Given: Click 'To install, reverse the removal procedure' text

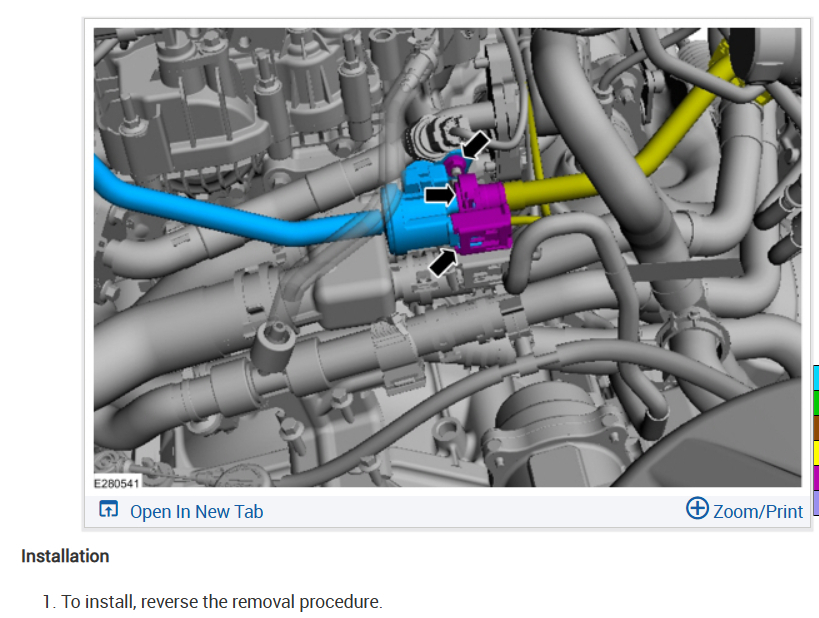Looking at the screenshot, I should tap(222, 602).
